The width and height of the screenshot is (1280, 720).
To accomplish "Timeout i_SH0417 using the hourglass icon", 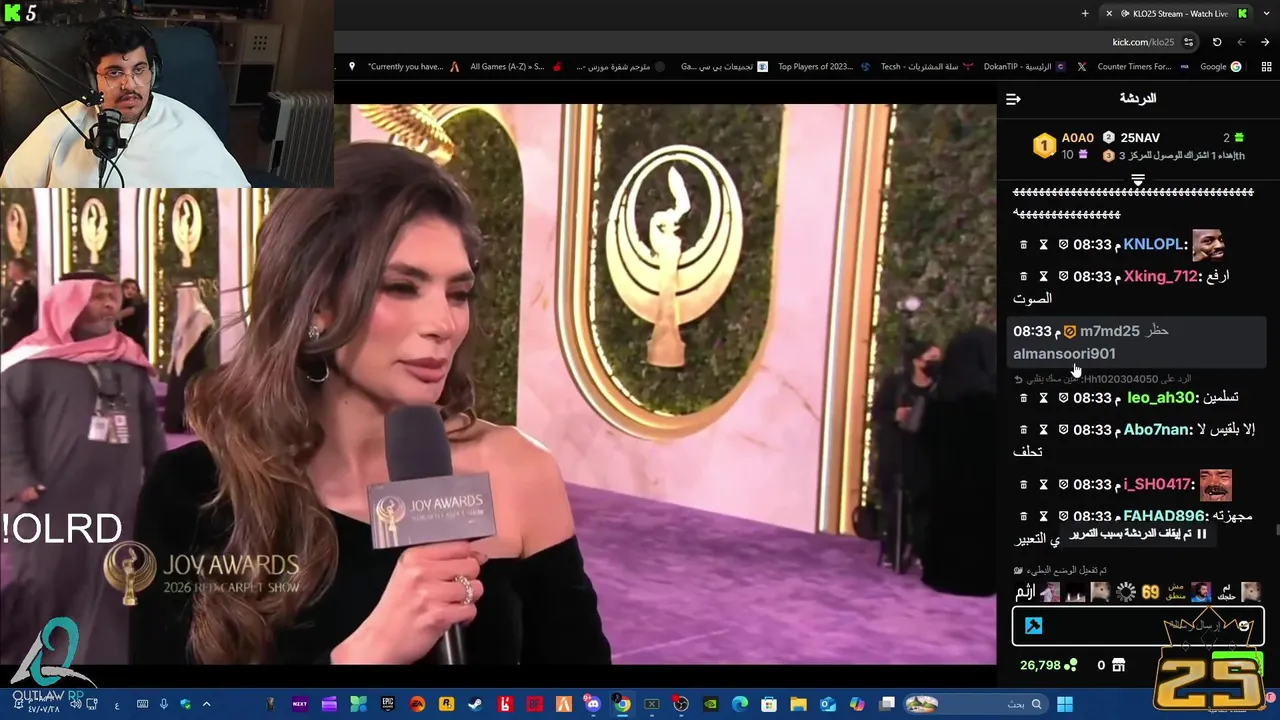I will (x=1043, y=485).
